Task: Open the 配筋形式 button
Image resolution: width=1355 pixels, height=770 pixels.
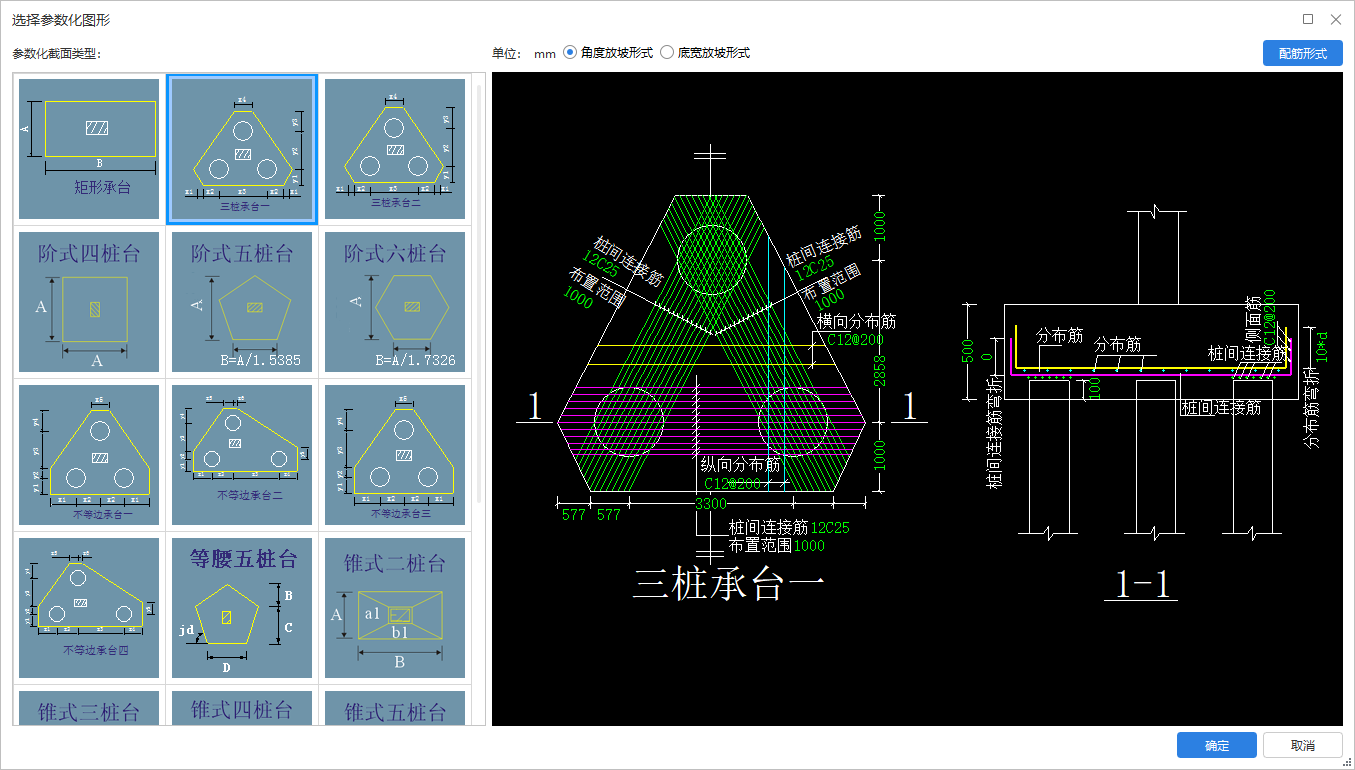Action: [1302, 53]
